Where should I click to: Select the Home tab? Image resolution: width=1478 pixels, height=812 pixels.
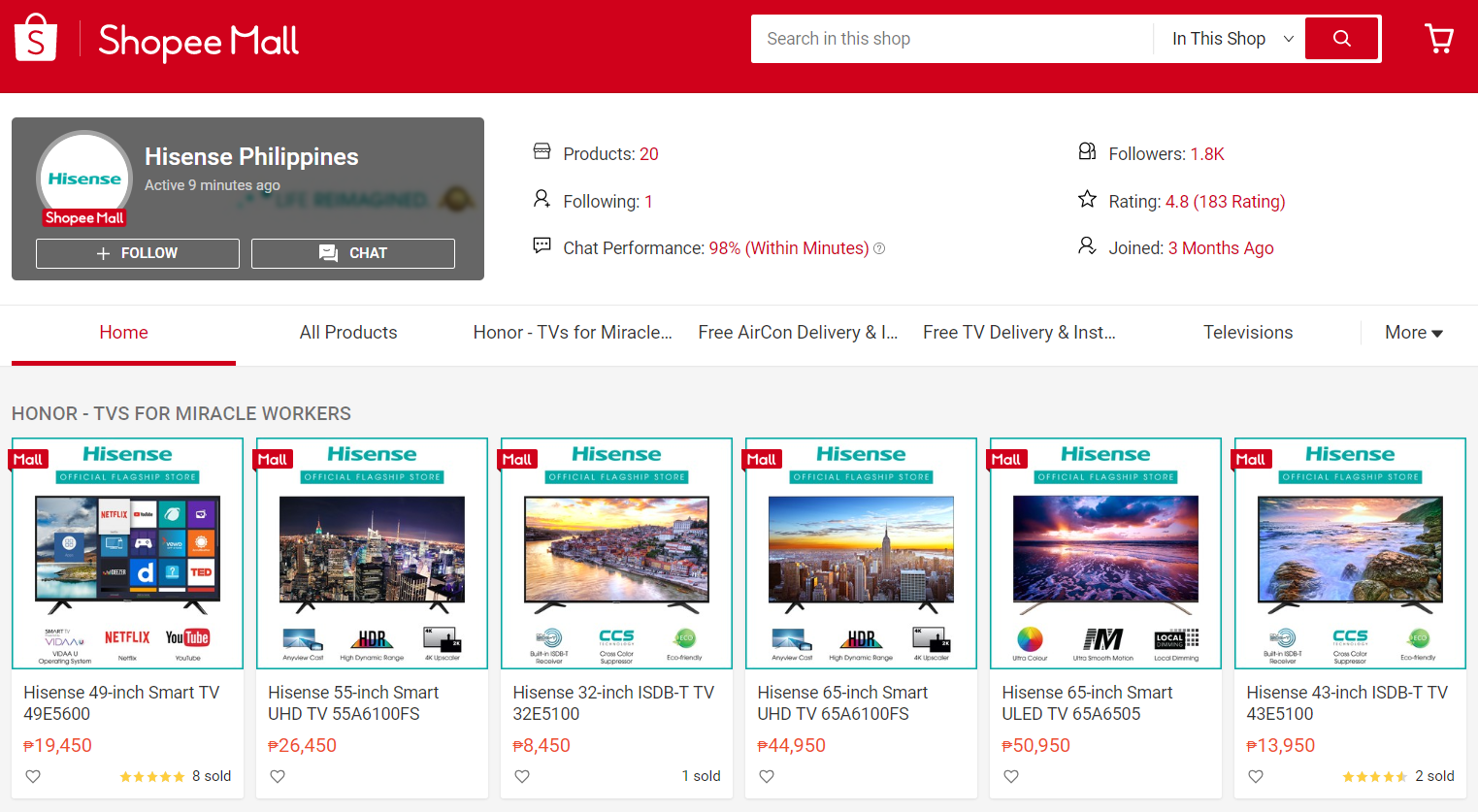point(123,333)
